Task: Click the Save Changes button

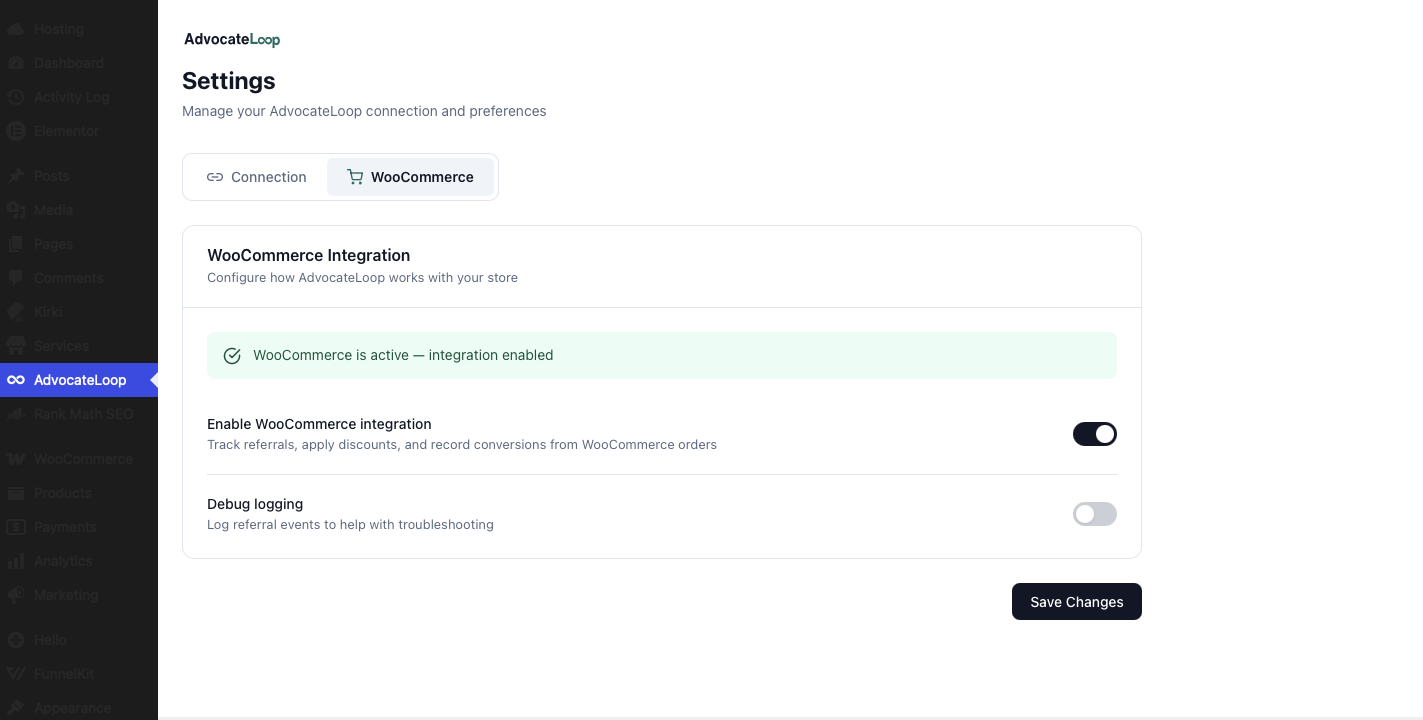Action: (1077, 602)
